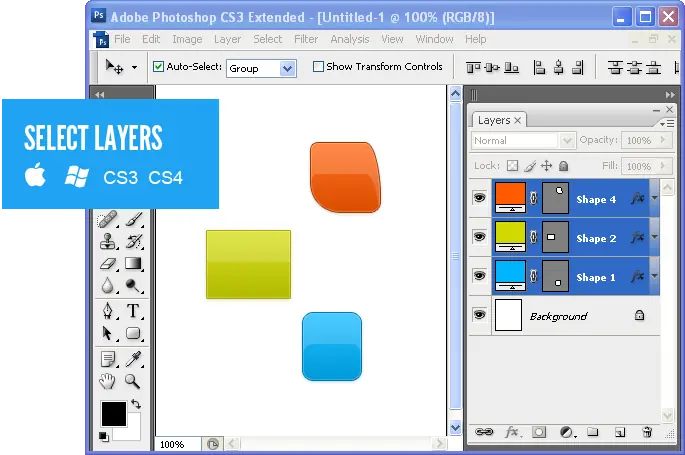Viewport: 685px width, 455px height.
Task: Open the Layer menu
Action: click(228, 39)
